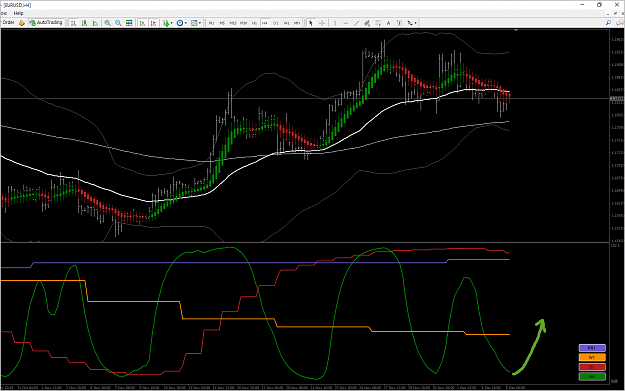The image size is (625, 391).
Task: Select the D1 timeframe toolbar button
Action: pyautogui.click(x=275, y=23)
